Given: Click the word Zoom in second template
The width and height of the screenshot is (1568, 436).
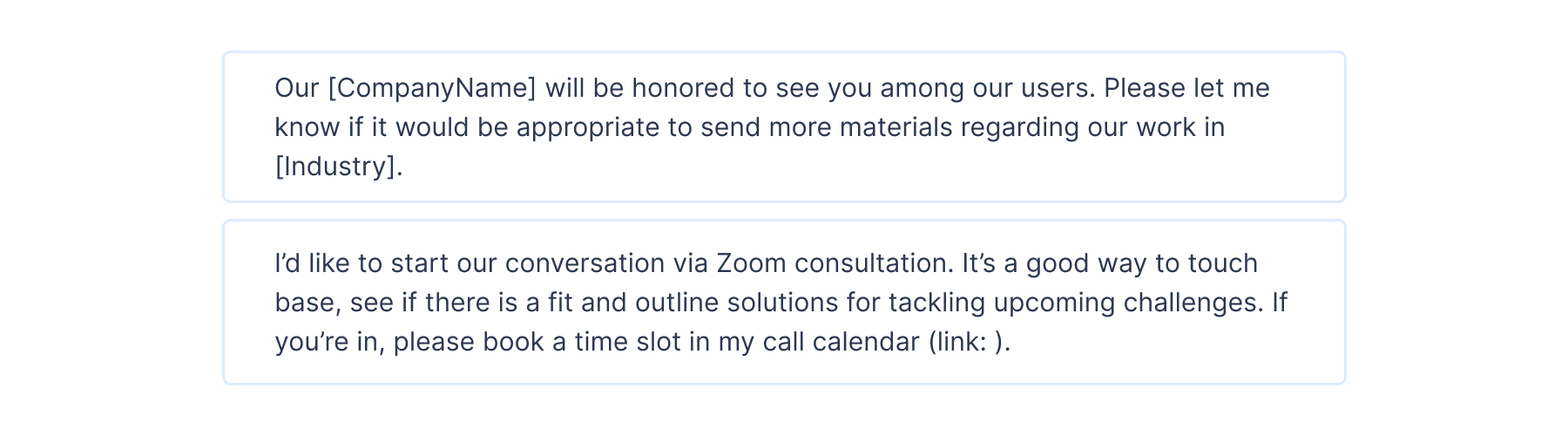Looking at the screenshot, I should [751, 262].
